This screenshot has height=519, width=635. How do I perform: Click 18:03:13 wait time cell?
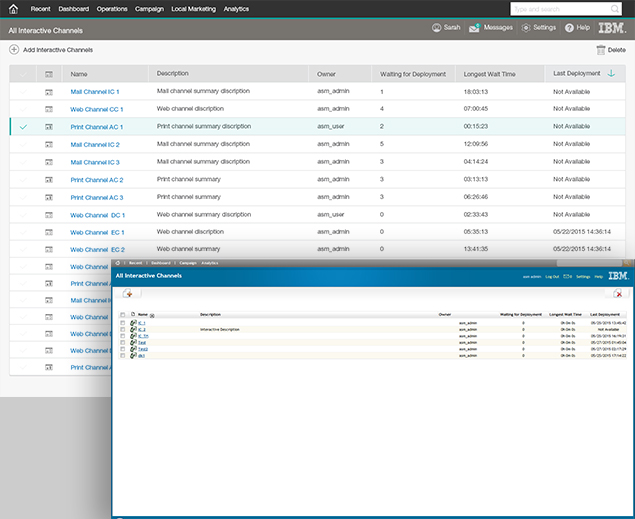pos(475,92)
